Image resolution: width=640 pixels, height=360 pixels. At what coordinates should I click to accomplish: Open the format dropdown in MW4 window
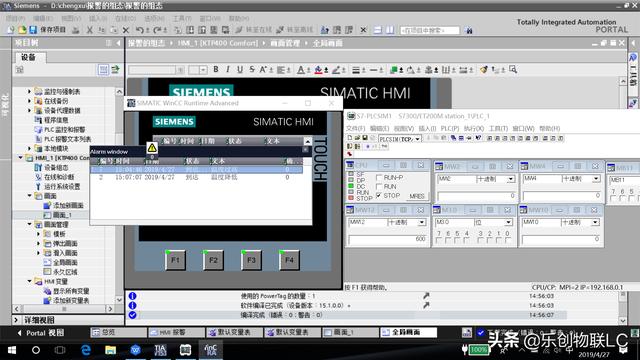[596, 179]
